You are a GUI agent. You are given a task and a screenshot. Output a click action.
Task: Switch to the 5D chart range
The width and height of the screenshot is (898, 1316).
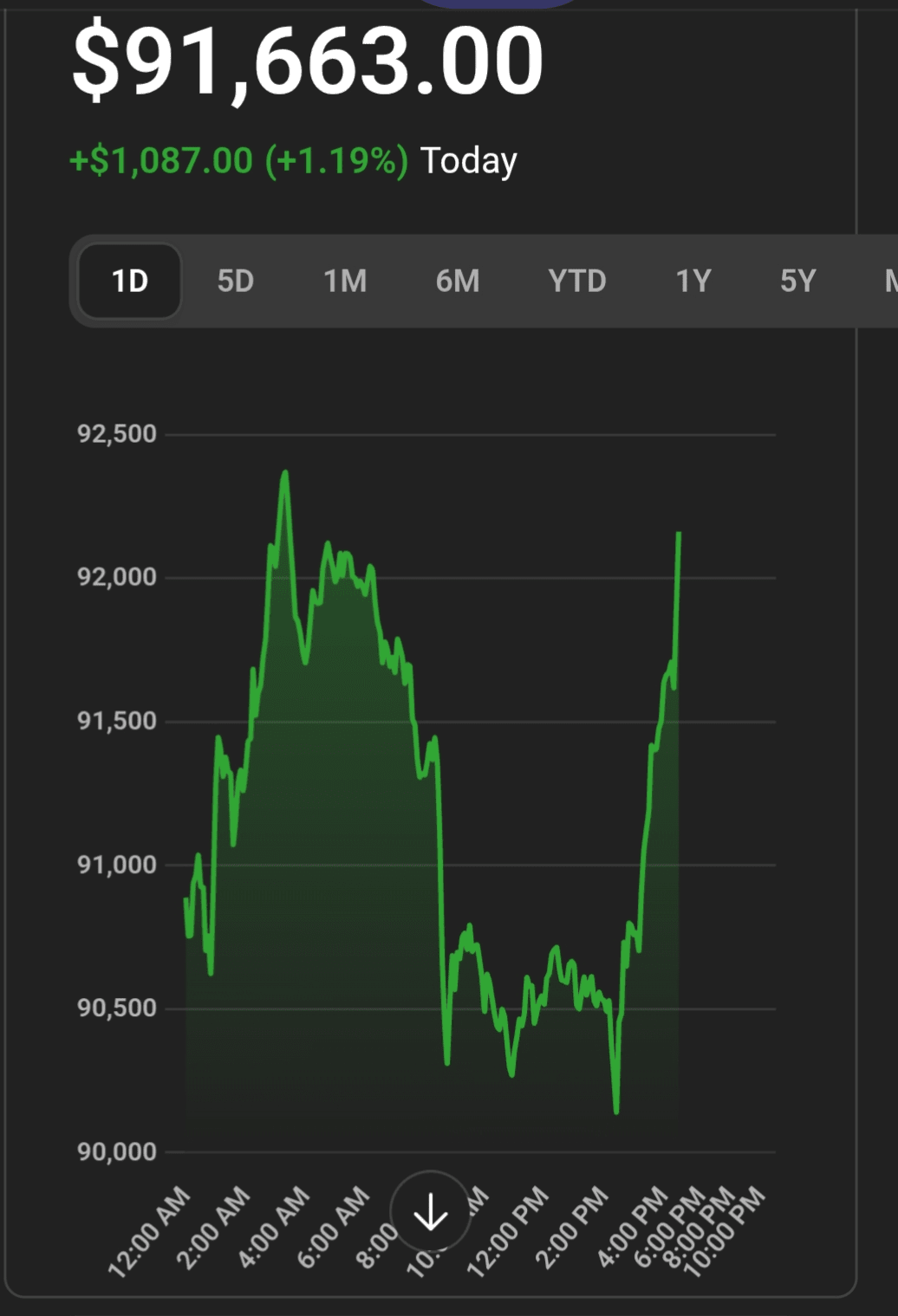click(x=235, y=281)
